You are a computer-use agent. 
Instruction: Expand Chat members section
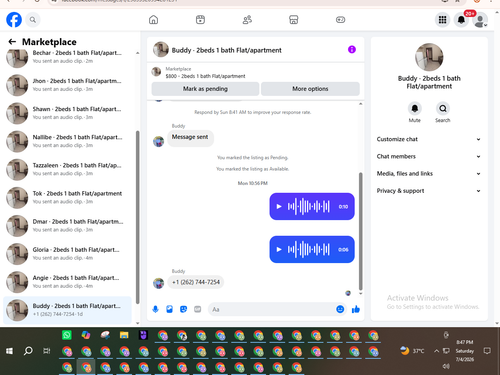[429, 156]
